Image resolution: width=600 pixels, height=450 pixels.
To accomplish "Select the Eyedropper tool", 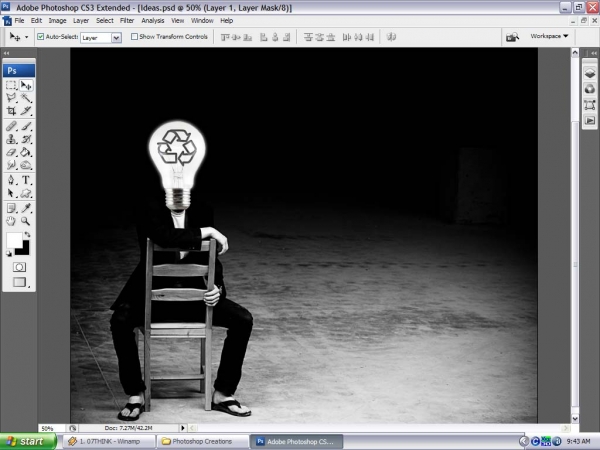I will click(x=26, y=208).
